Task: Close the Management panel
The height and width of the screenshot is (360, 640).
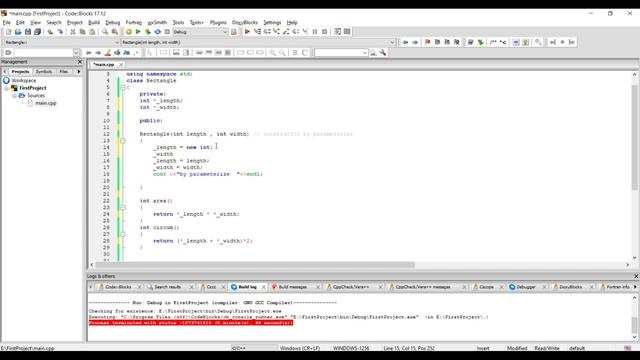Action: [x=80, y=62]
